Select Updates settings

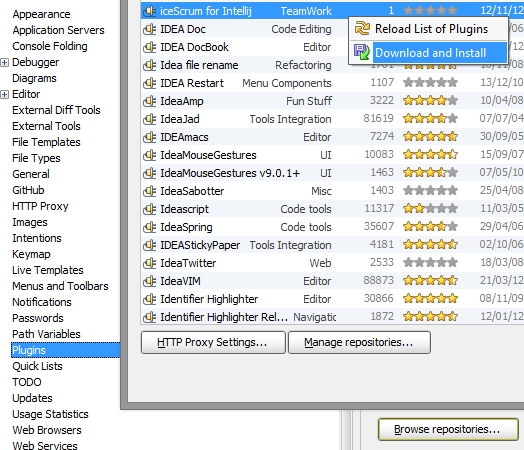[x=32, y=399]
